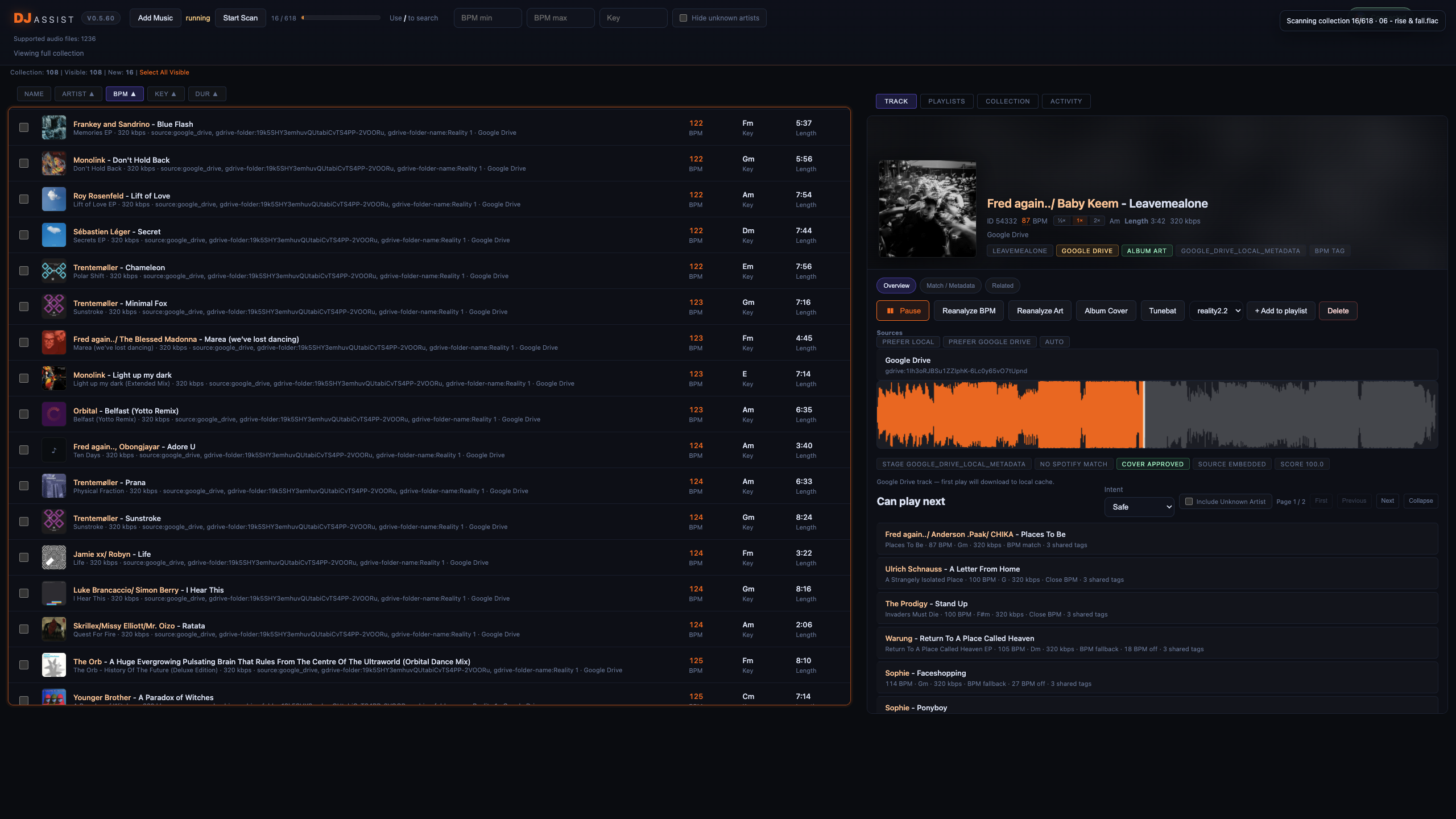Pause the playing Leavemealone track
This screenshot has width=1456, height=819.
click(903, 311)
